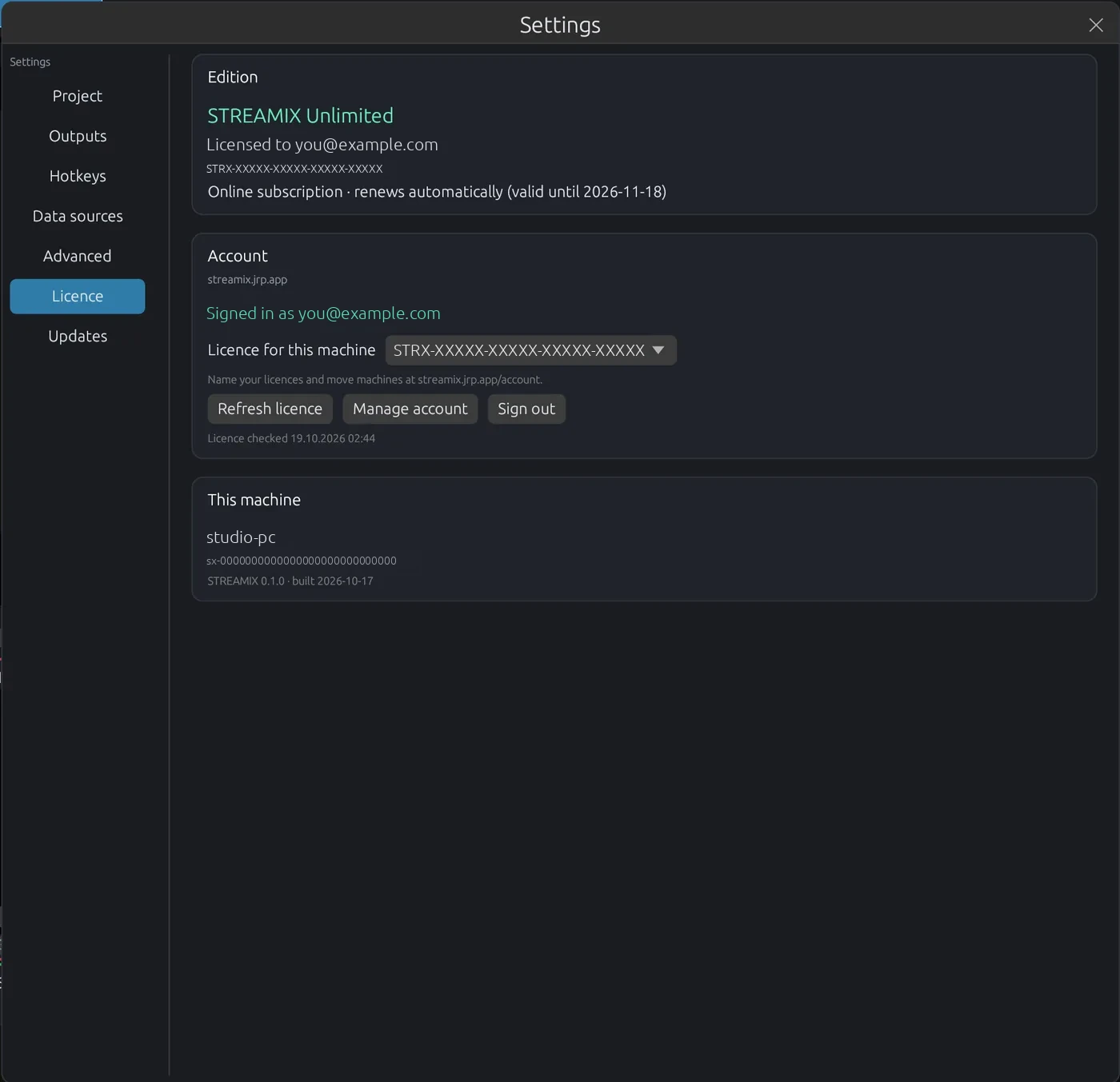Click the Refresh licence button

270,409
